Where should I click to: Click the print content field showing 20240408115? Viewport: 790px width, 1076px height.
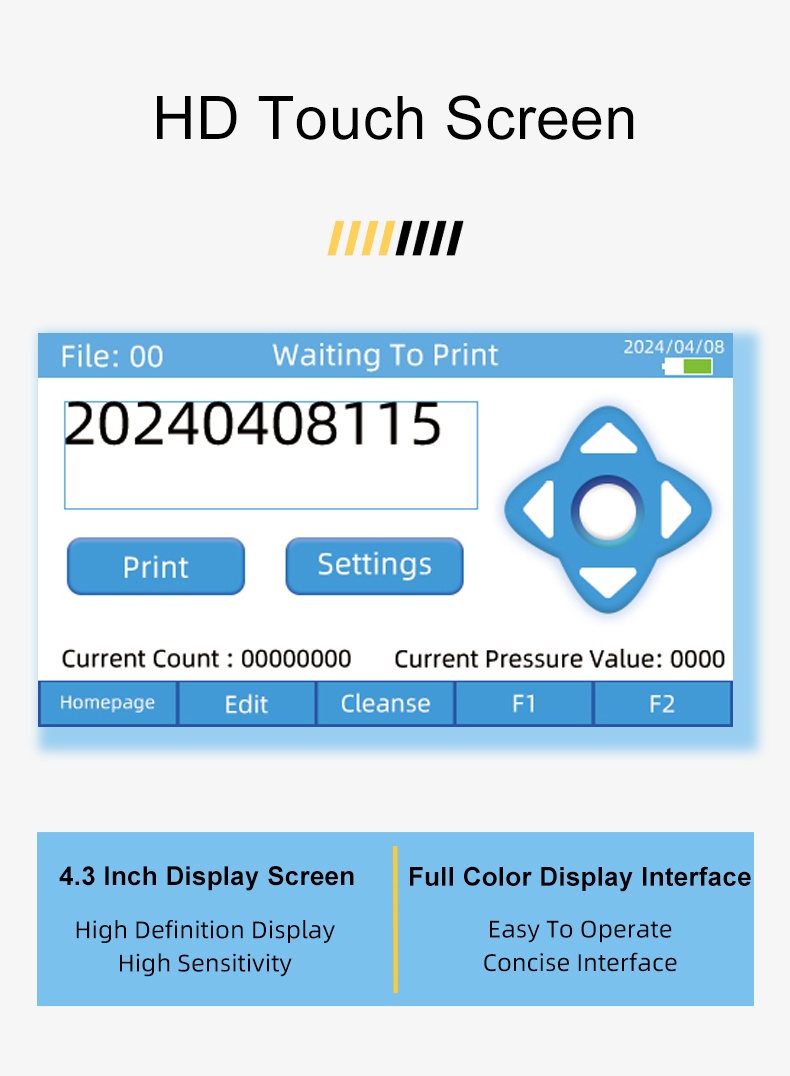[x=270, y=455]
